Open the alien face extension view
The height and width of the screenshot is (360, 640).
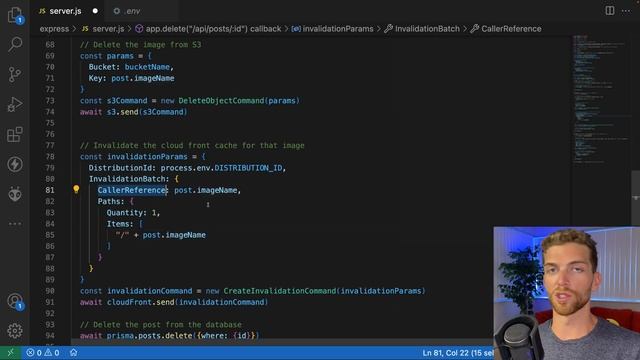pyautogui.click(x=15, y=194)
